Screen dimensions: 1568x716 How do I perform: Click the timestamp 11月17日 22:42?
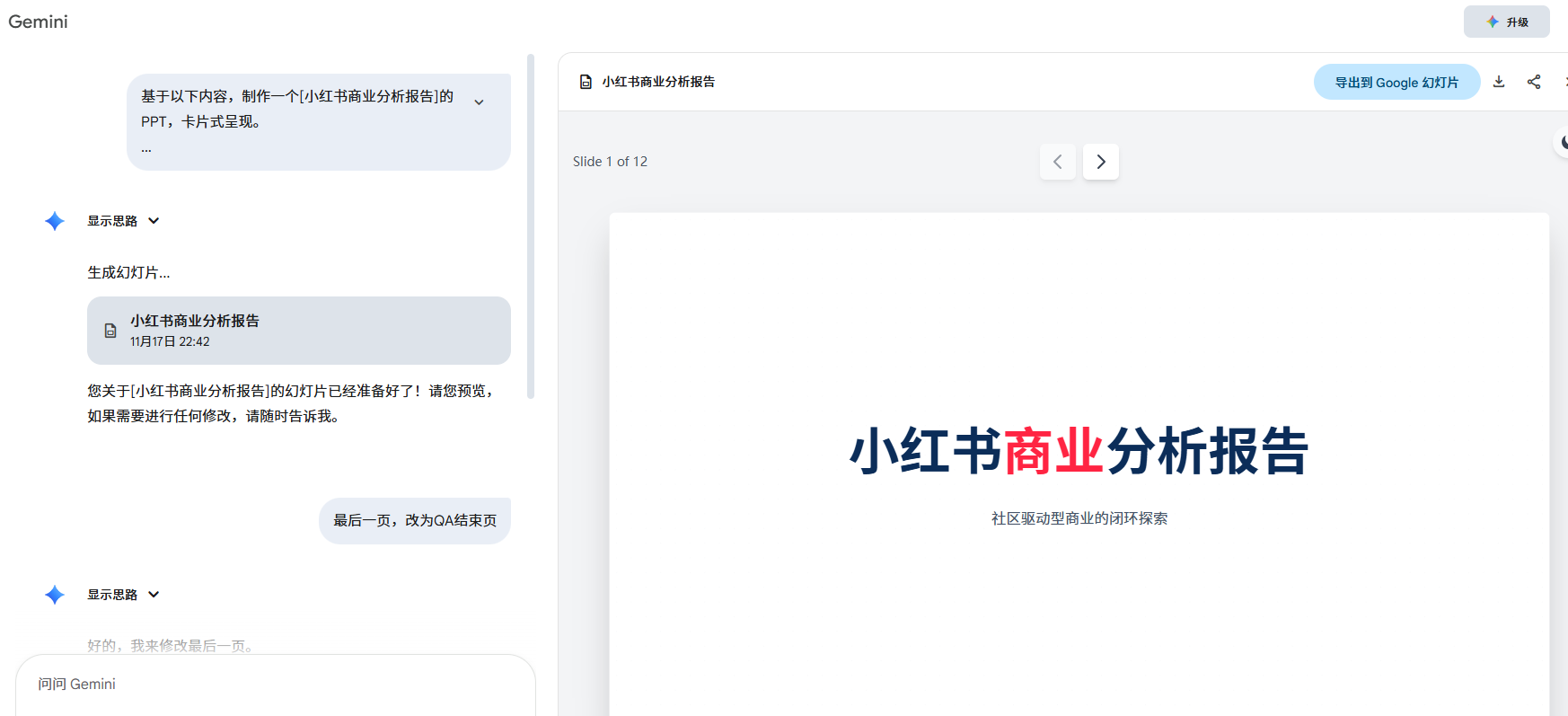click(x=170, y=341)
